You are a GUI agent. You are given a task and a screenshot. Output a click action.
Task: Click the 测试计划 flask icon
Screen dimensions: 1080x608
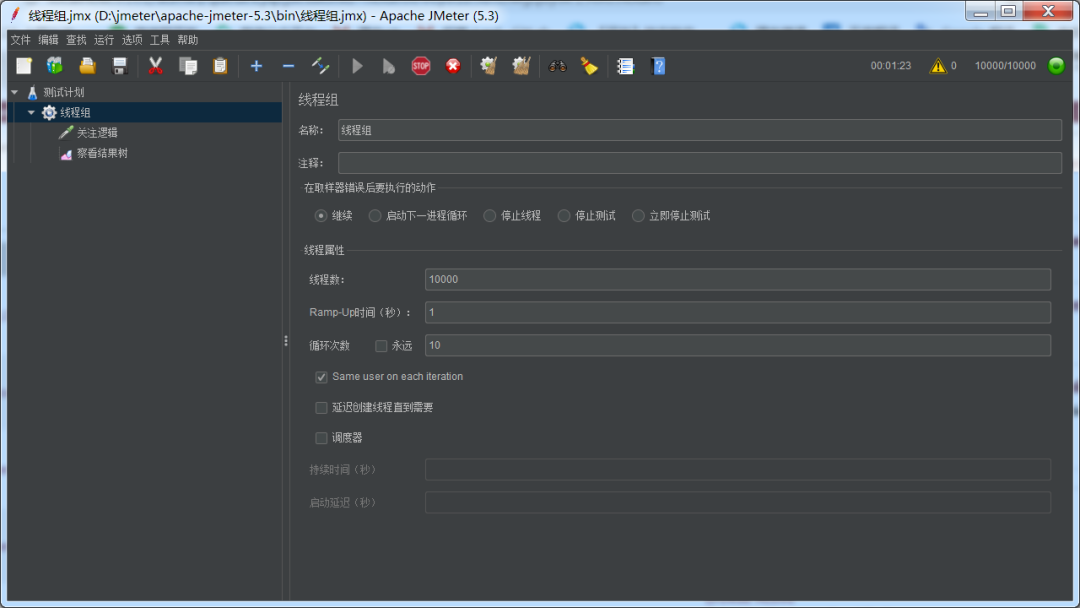tap(32, 92)
